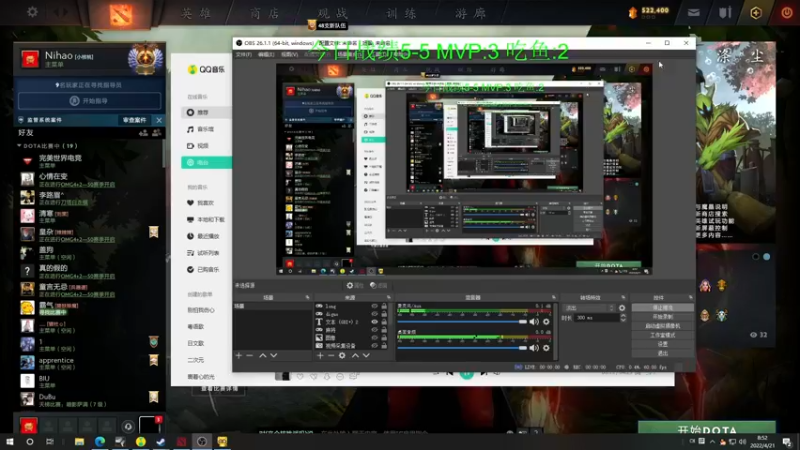800x450 pixels.
Task: Select the highlighted radio item in QQ Music sidebar
Action: 207,162
